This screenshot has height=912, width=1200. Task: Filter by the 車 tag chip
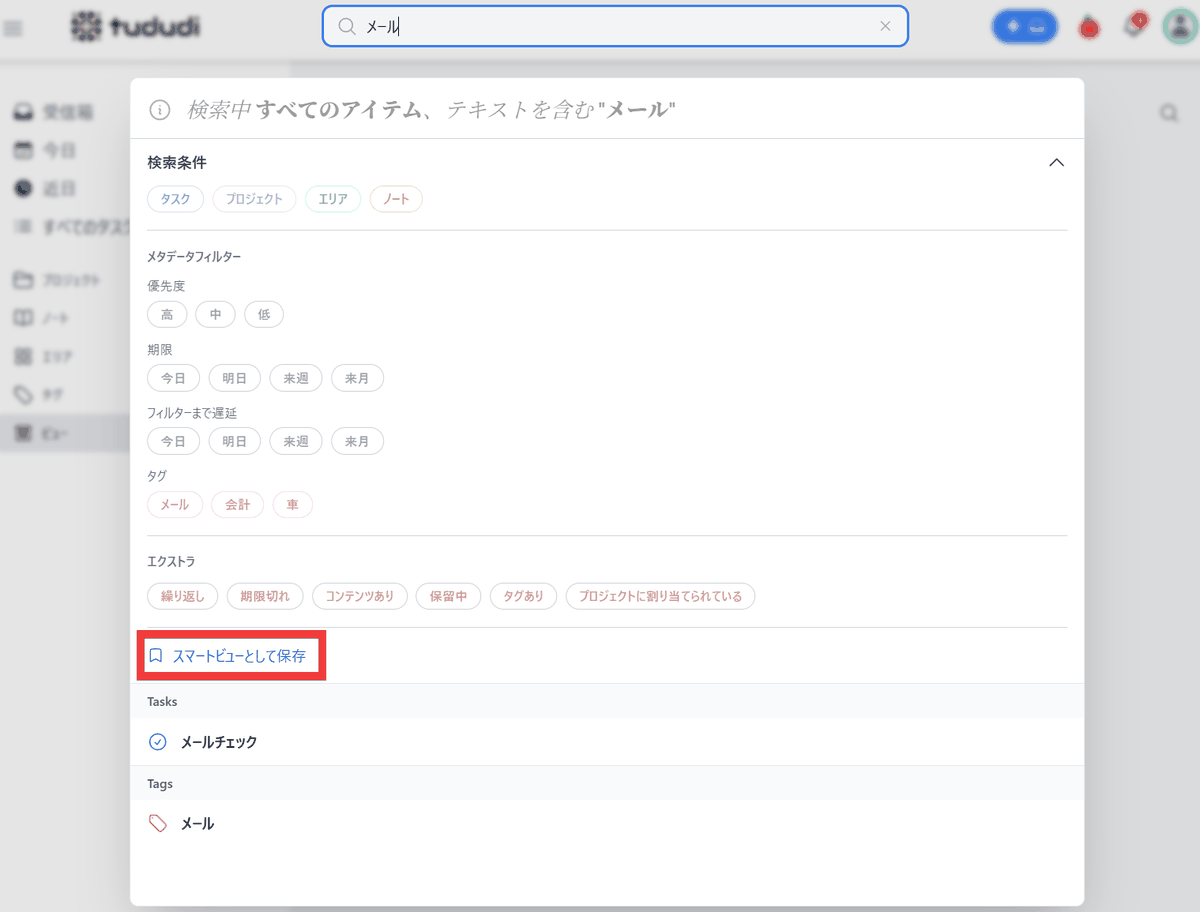click(x=293, y=505)
